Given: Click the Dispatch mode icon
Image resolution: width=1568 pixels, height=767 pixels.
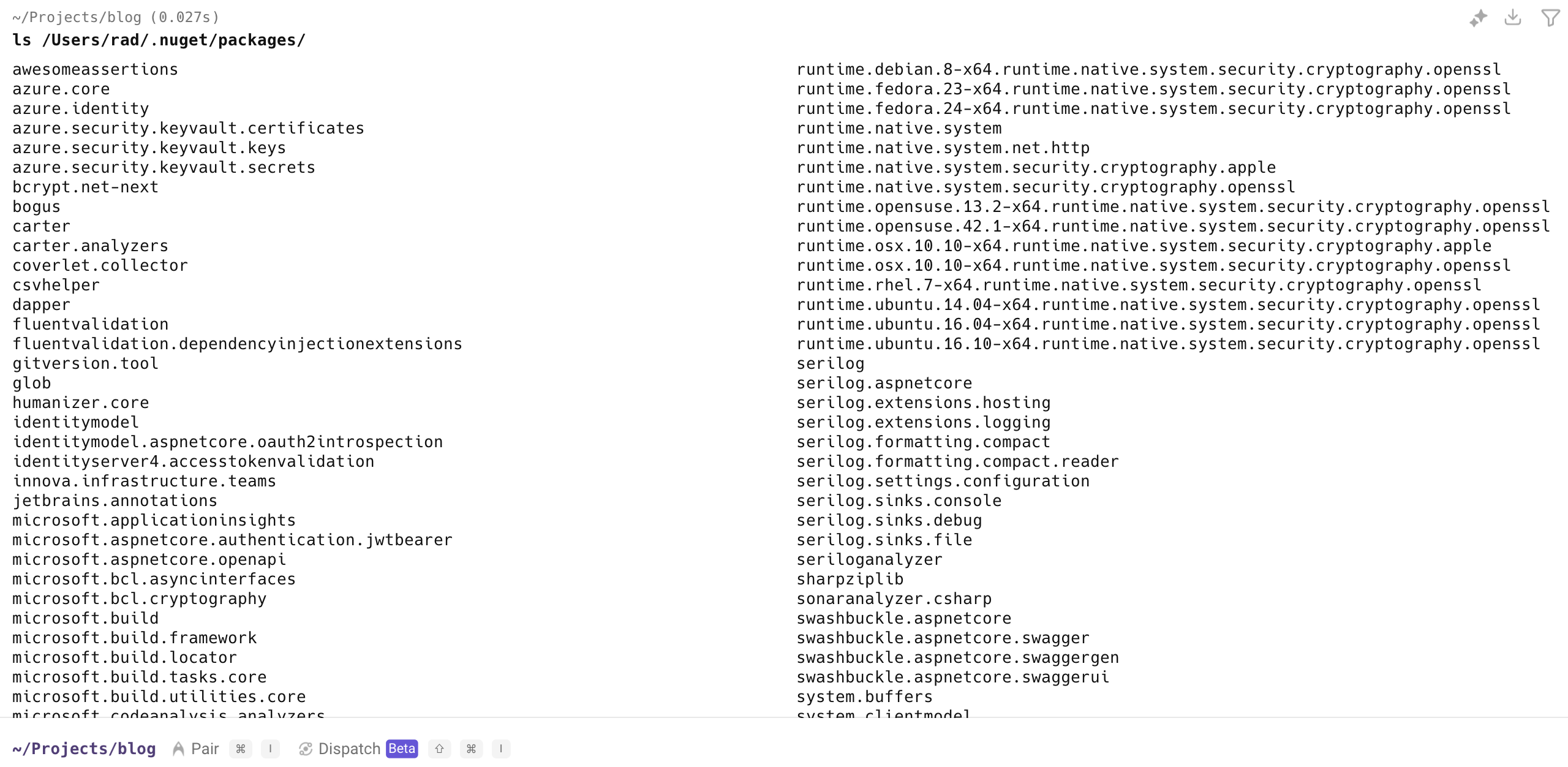Looking at the screenshot, I should (305, 749).
